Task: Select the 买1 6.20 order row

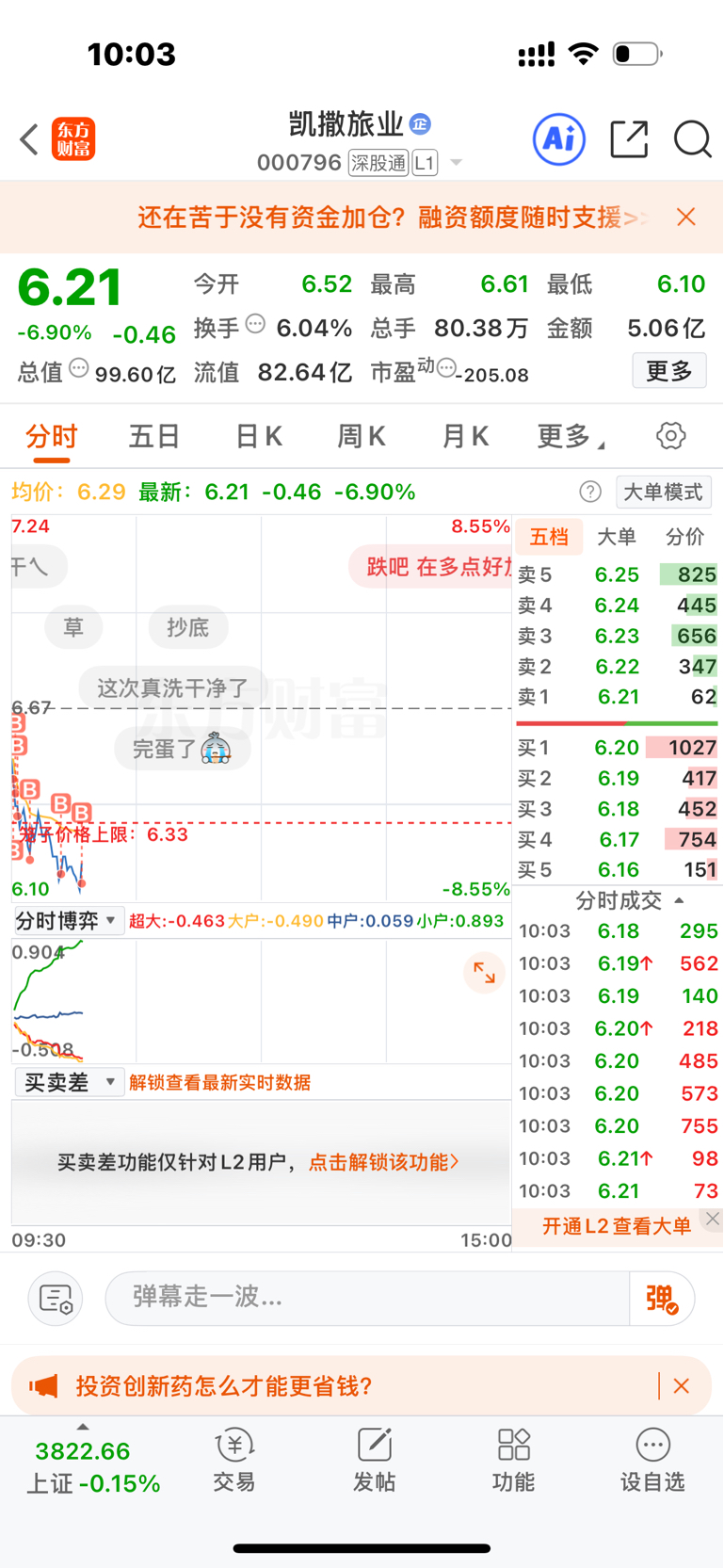Action: (617, 748)
